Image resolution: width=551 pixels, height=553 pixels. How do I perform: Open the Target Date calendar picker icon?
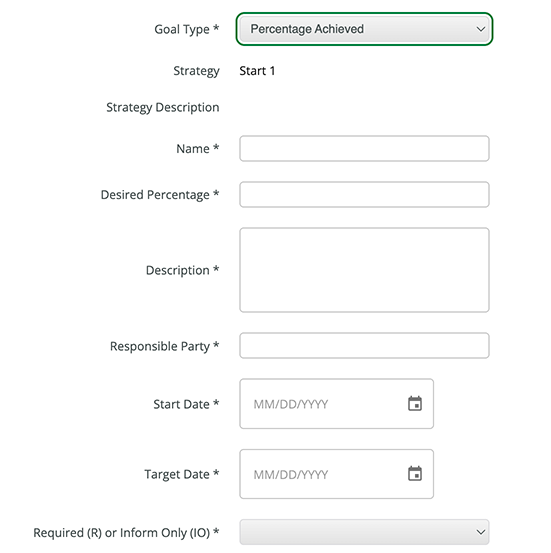coord(415,473)
